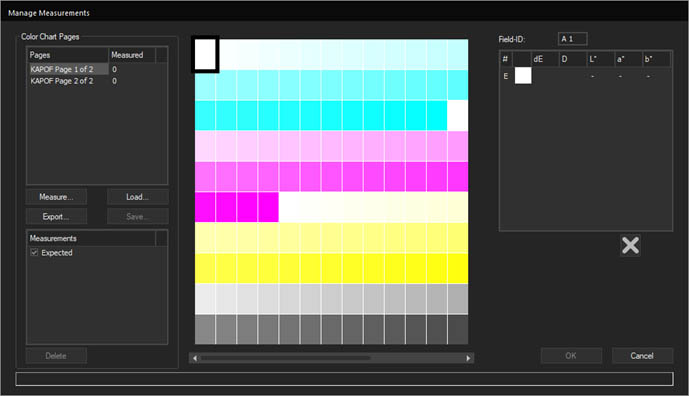Click the L* column header

(601, 59)
